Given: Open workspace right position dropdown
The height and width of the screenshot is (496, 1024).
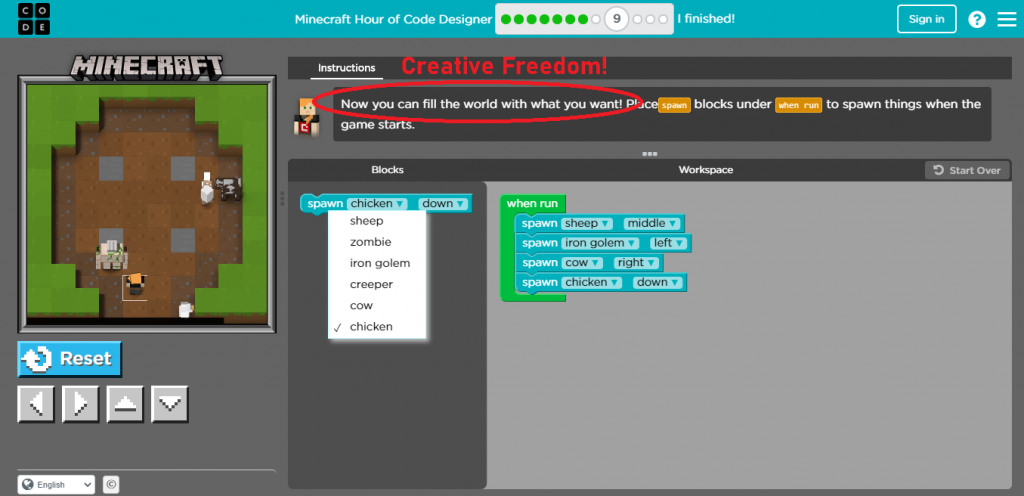Looking at the screenshot, I should pos(636,262).
